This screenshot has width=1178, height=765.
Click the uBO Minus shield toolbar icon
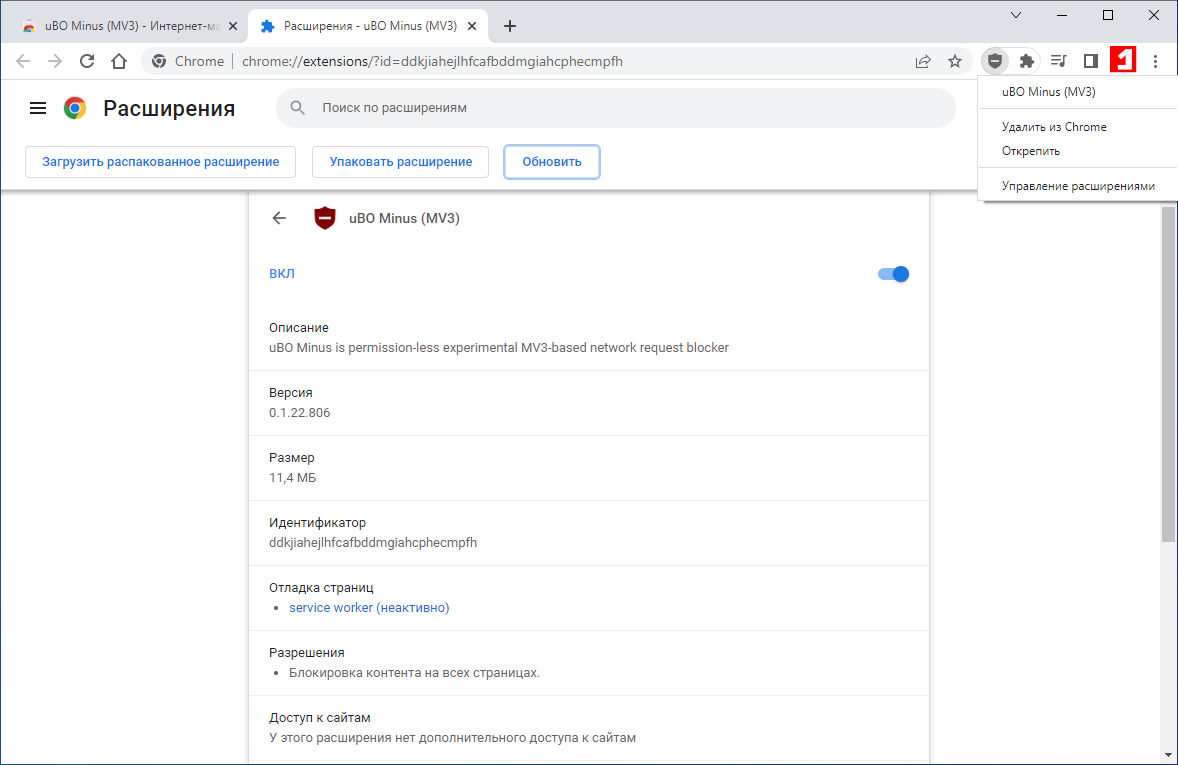point(994,61)
